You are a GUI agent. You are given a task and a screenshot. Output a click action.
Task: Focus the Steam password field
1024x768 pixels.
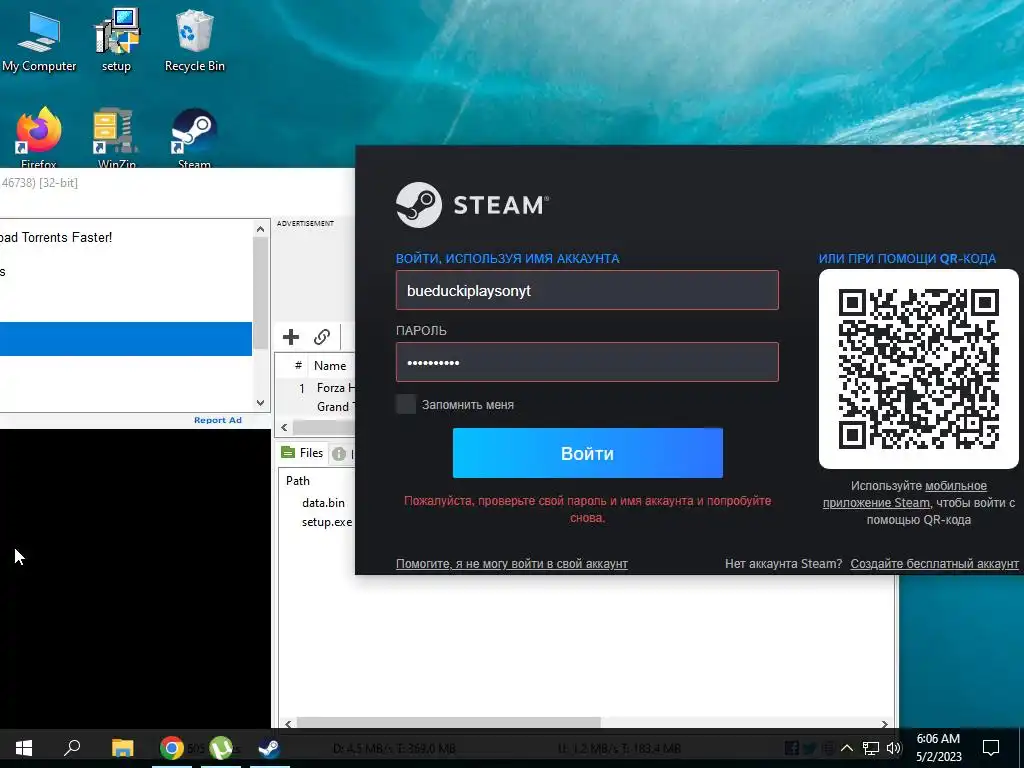(587, 362)
